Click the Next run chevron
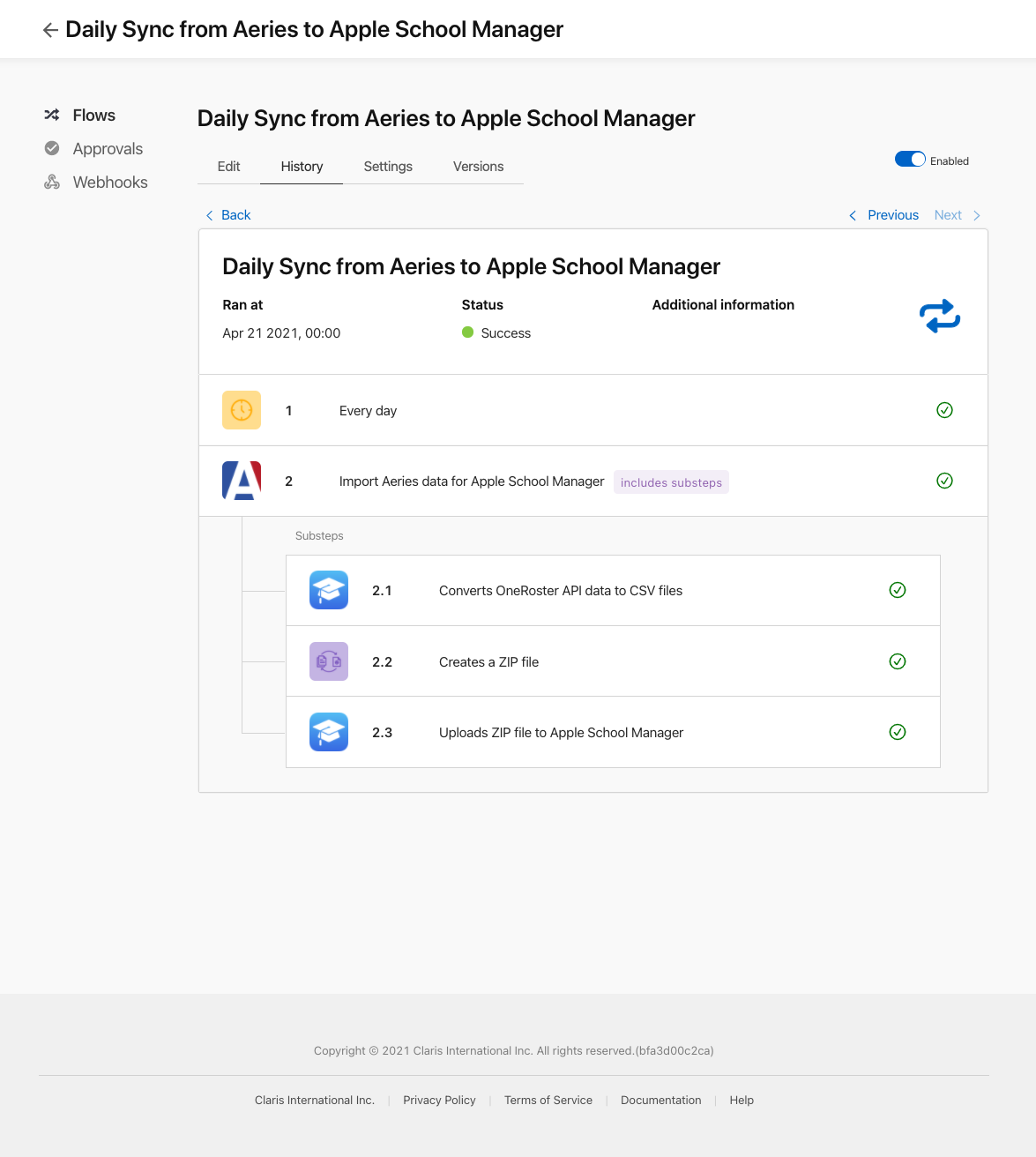The height and width of the screenshot is (1157, 1036). 976,214
